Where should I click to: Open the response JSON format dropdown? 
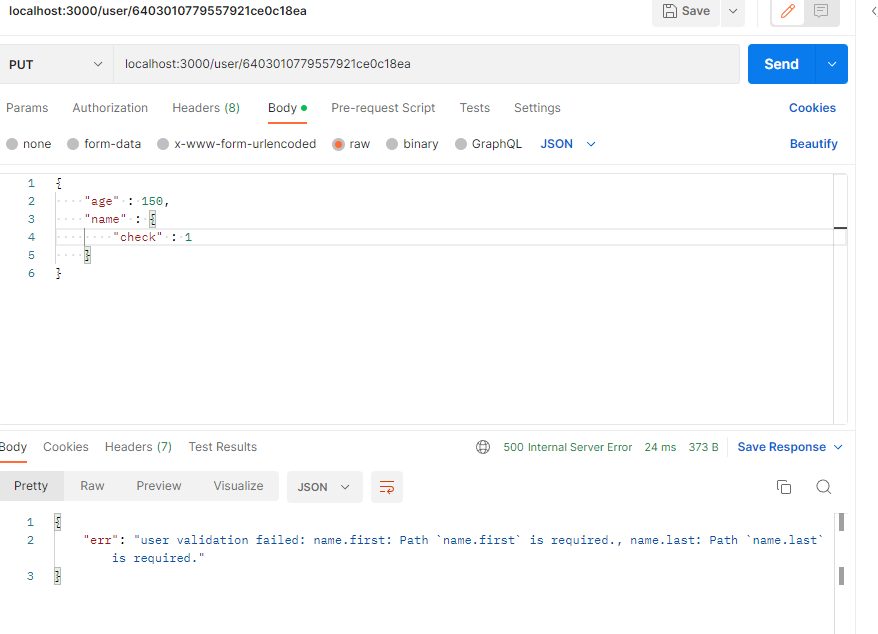[324, 487]
